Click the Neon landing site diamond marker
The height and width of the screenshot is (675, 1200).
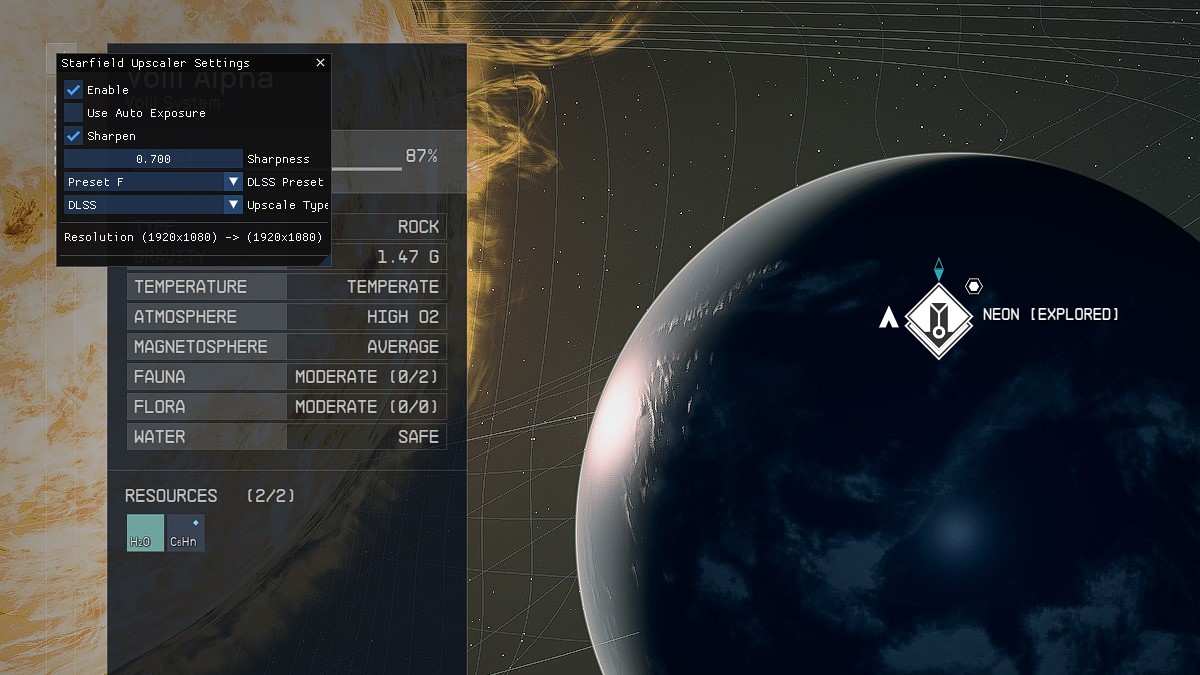coord(938,318)
